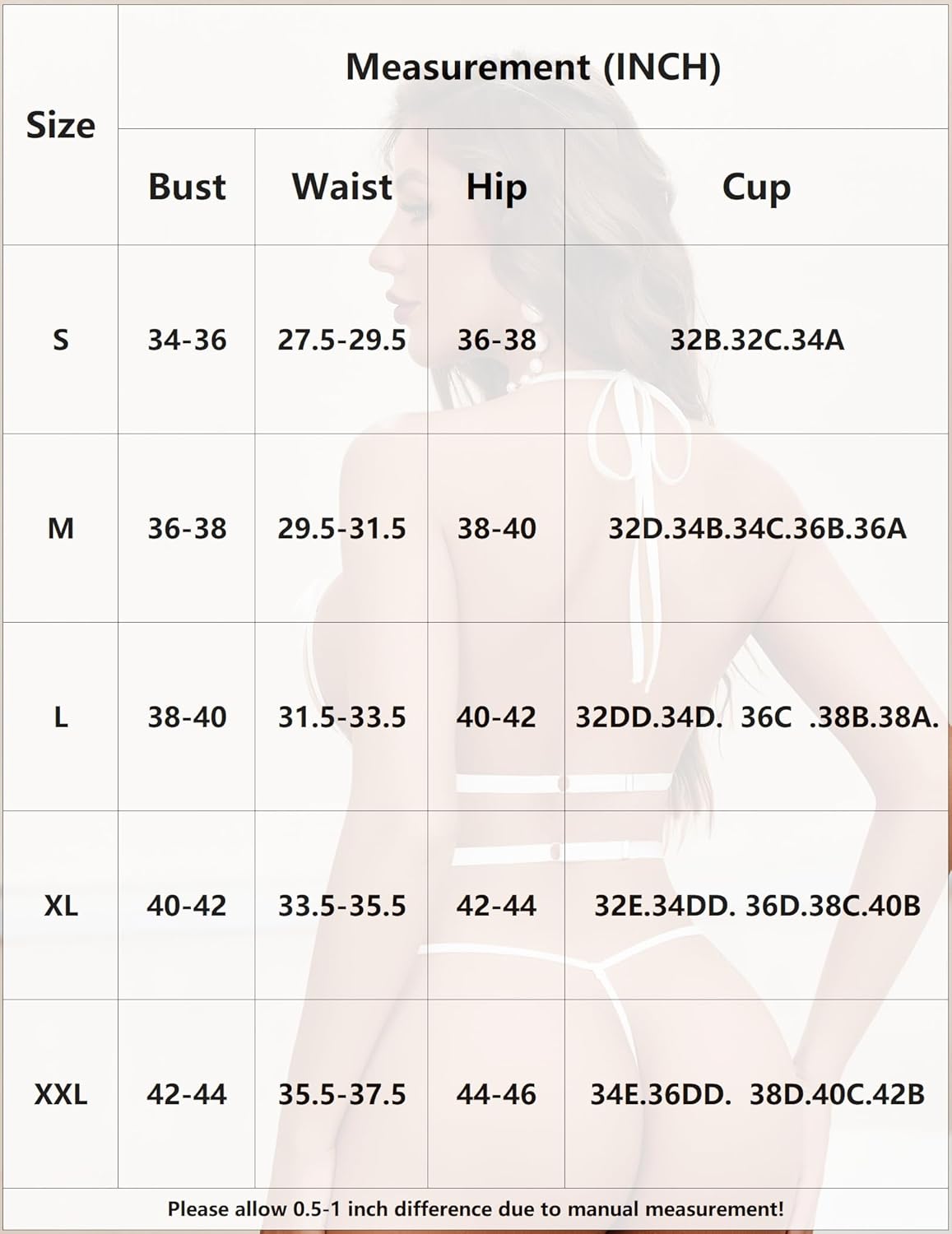Click the cup cell "32B.32C.34A"
This screenshot has width=952, height=1234.
click(756, 340)
